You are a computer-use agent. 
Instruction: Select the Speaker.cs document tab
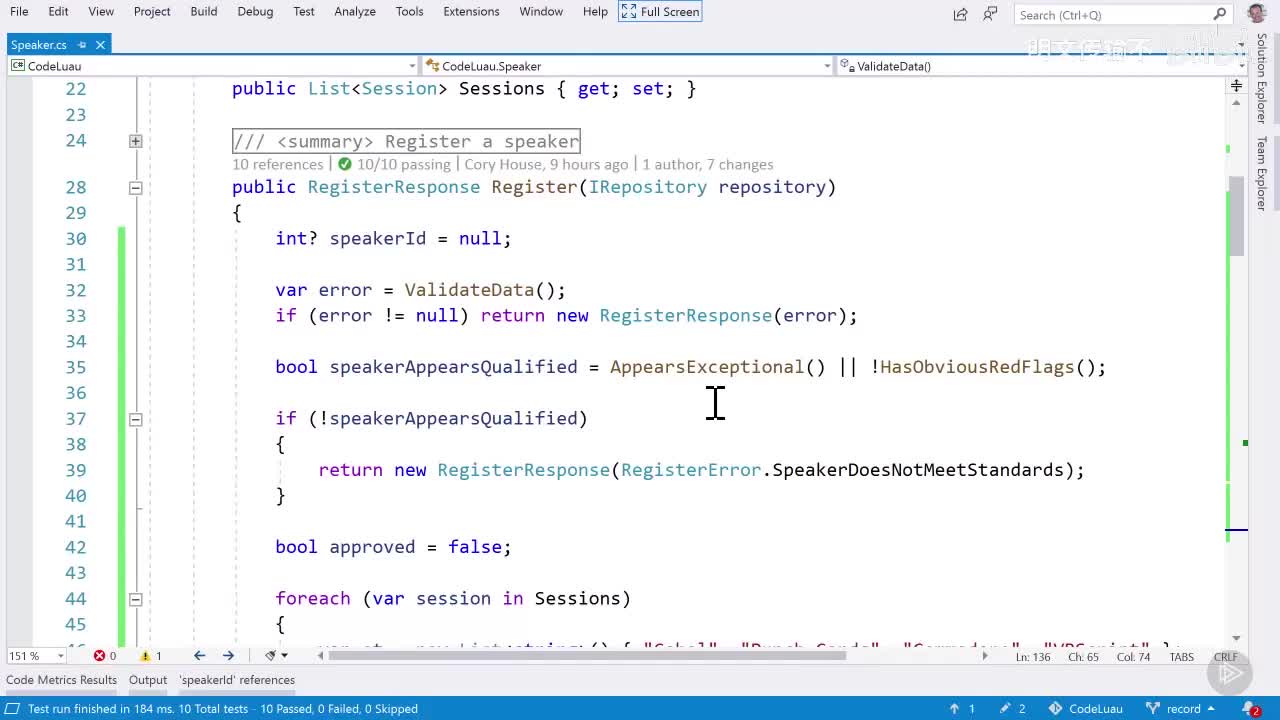click(x=38, y=44)
